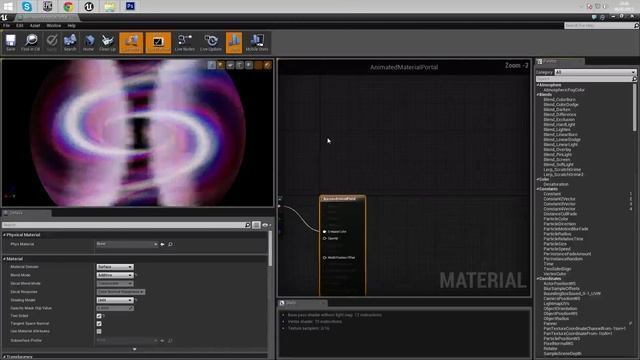Open the Palette Category dropdown
Screen dimensions: 640x360
[x=595, y=72]
